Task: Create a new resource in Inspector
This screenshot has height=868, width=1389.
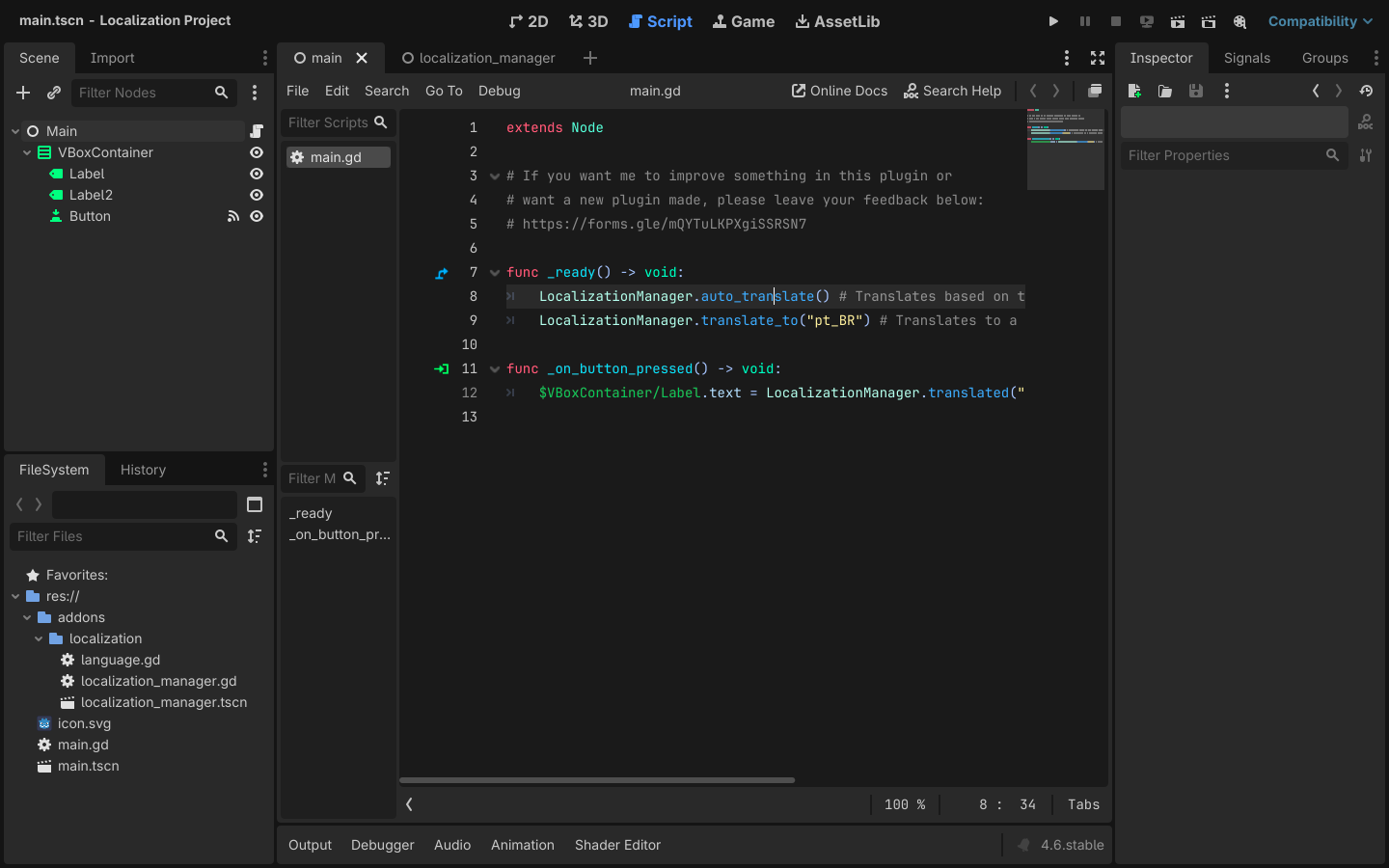Action: click(1134, 91)
